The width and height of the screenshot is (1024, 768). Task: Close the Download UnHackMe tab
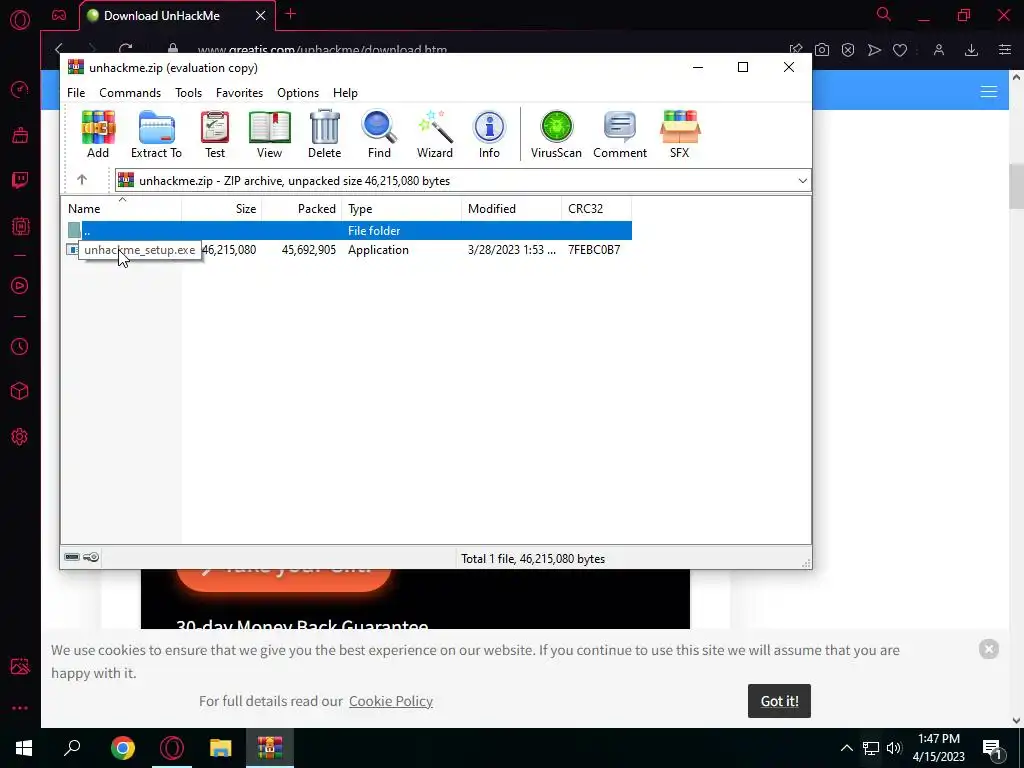(x=260, y=16)
